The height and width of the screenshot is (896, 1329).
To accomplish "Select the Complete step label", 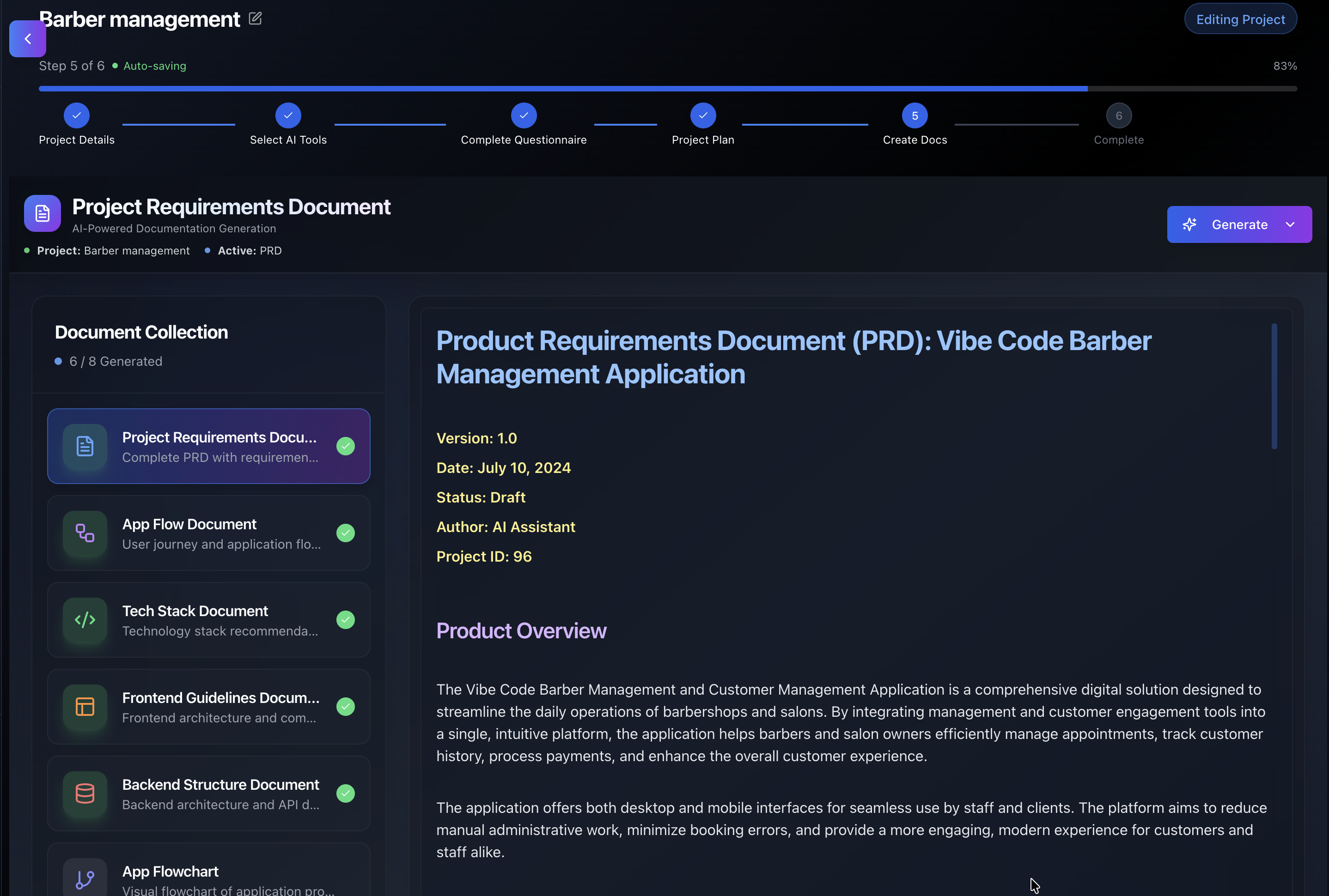I will click(1119, 140).
